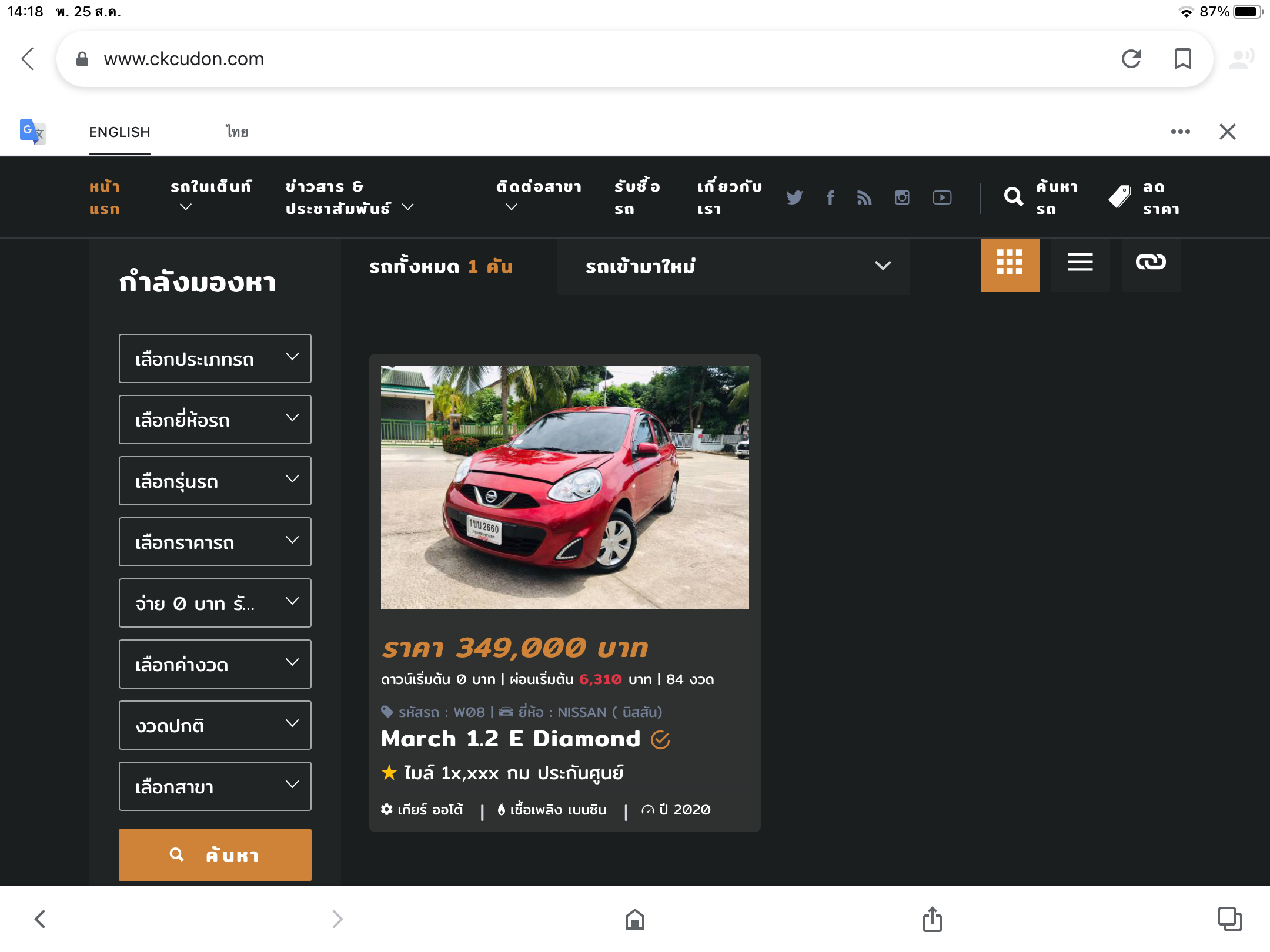Click the Twitter icon in header
Viewport: 1270px width, 952px height.
click(x=794, y=197)
